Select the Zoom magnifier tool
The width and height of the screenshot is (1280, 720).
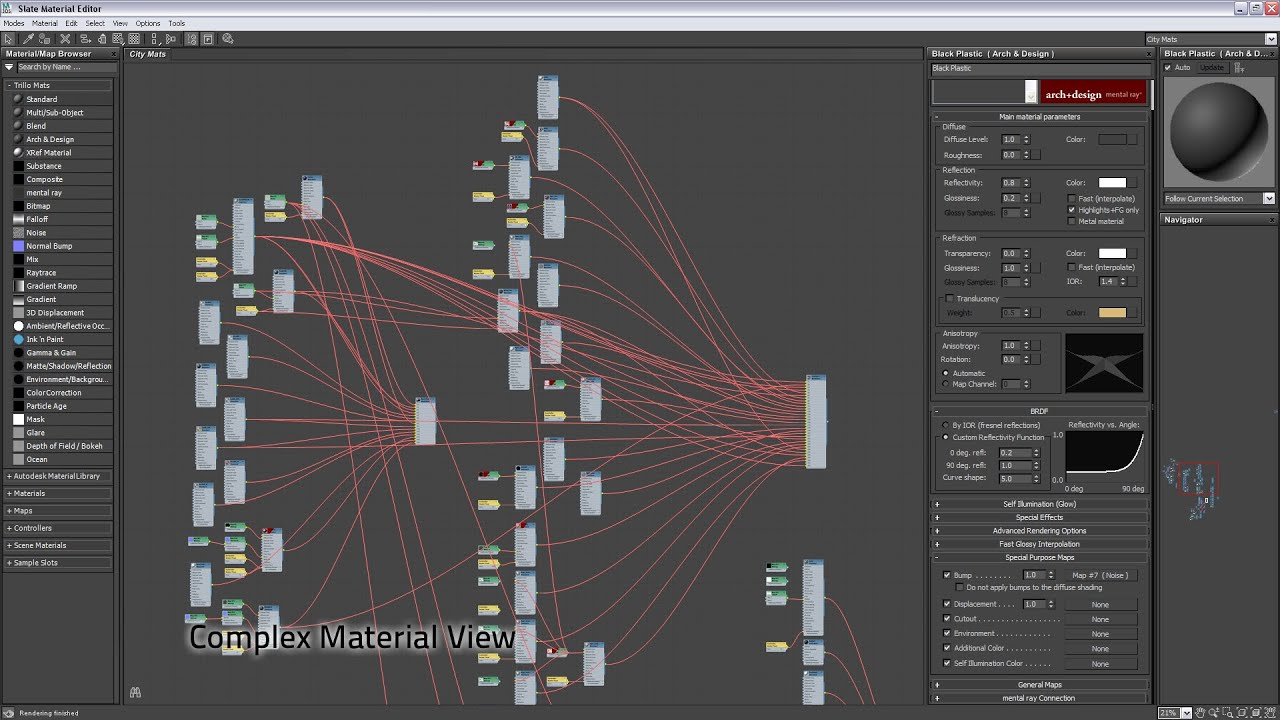tap(1213, 713)
